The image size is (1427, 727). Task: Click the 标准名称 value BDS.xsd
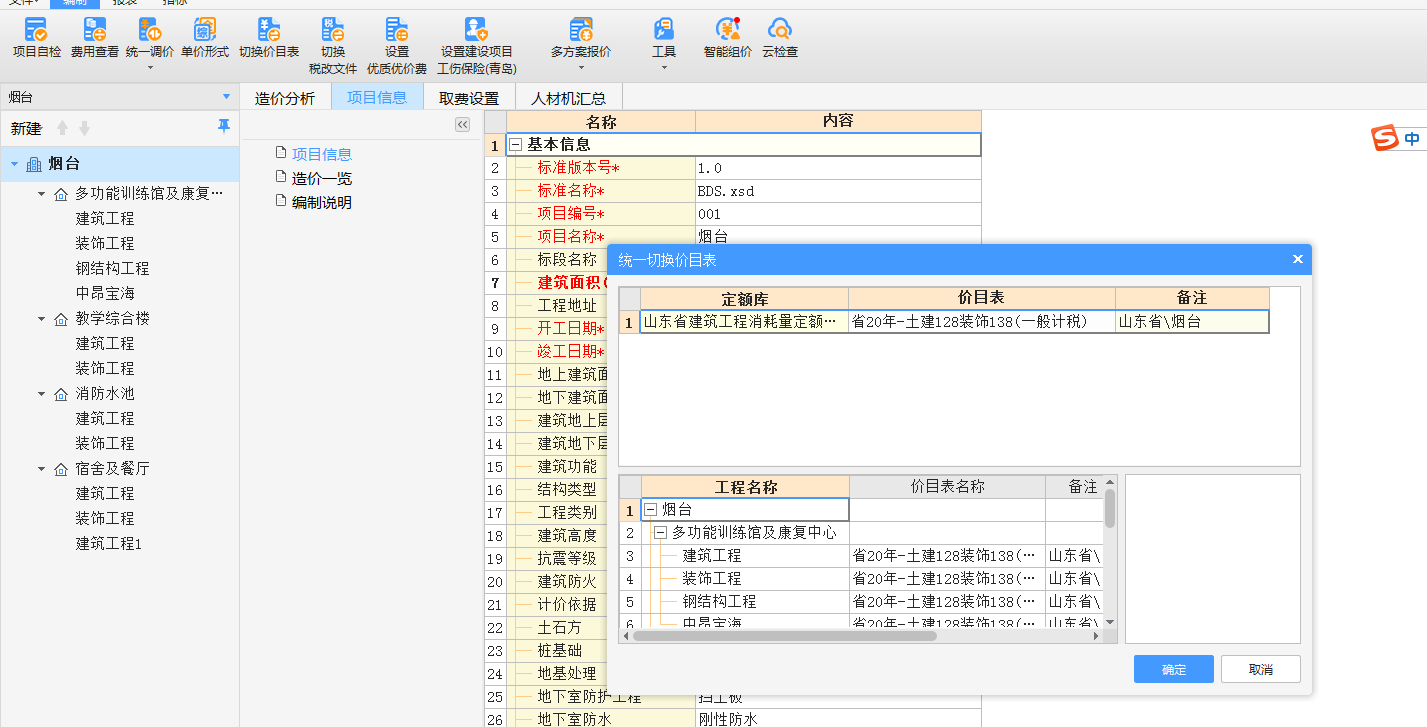(x=838, y=191)
